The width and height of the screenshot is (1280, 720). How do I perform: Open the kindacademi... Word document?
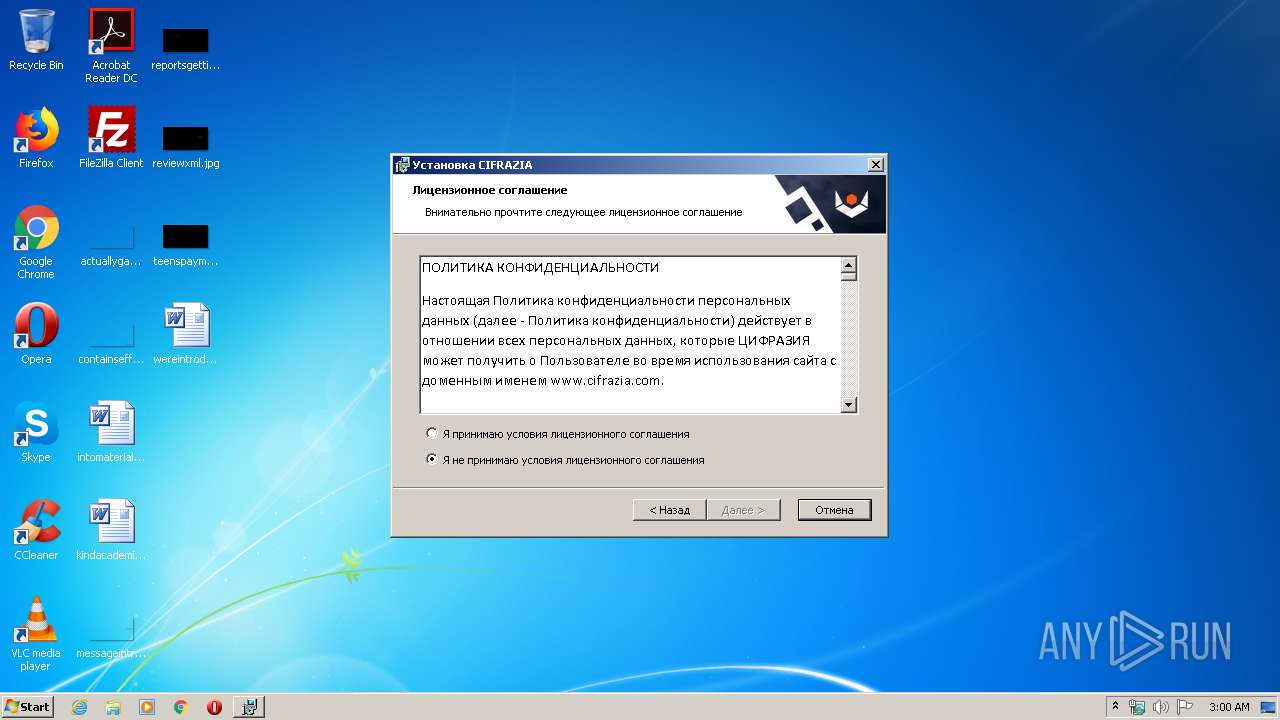click(x=111, y=530)
